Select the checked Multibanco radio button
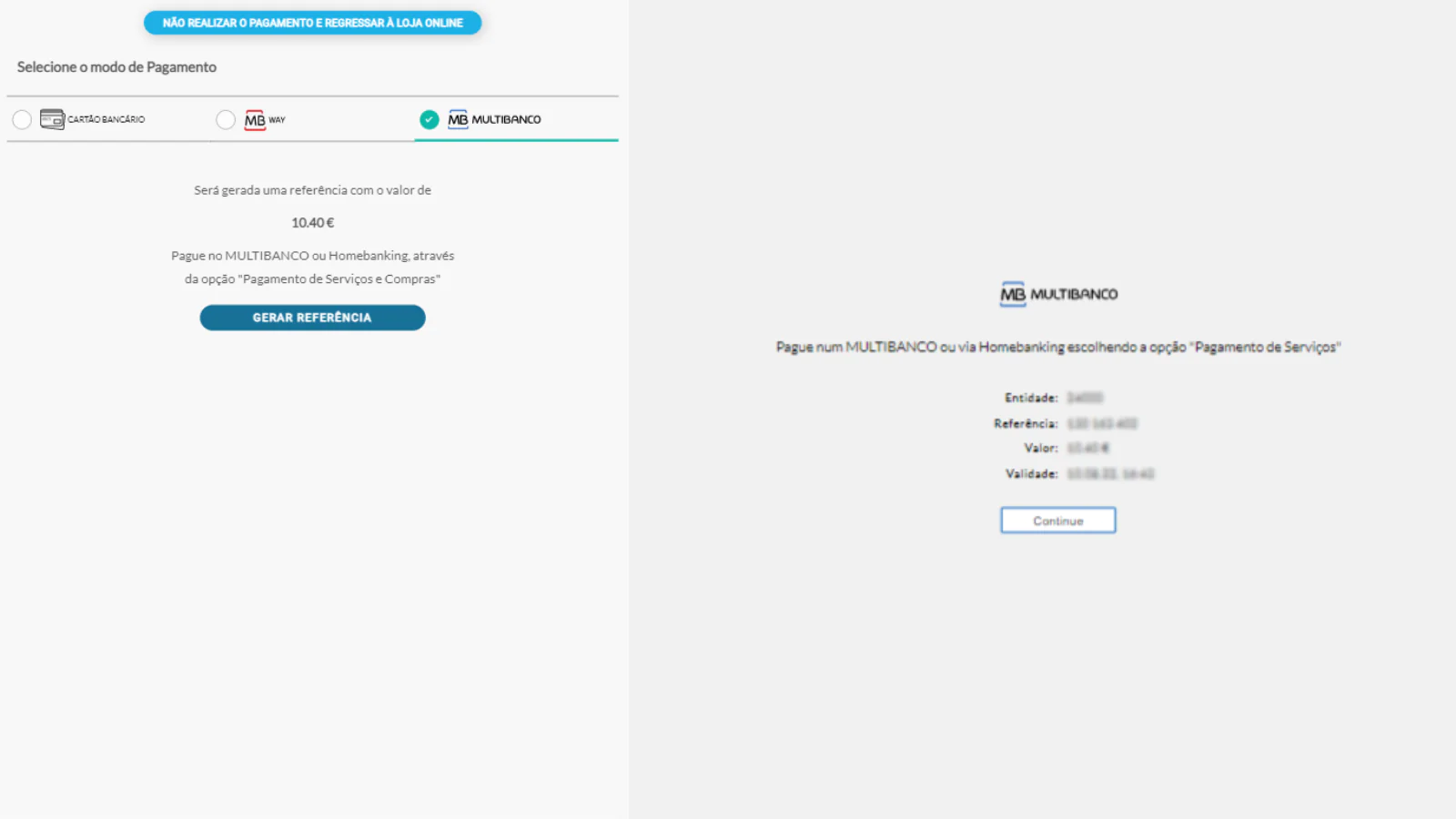1456x819 pixels. 430,119
